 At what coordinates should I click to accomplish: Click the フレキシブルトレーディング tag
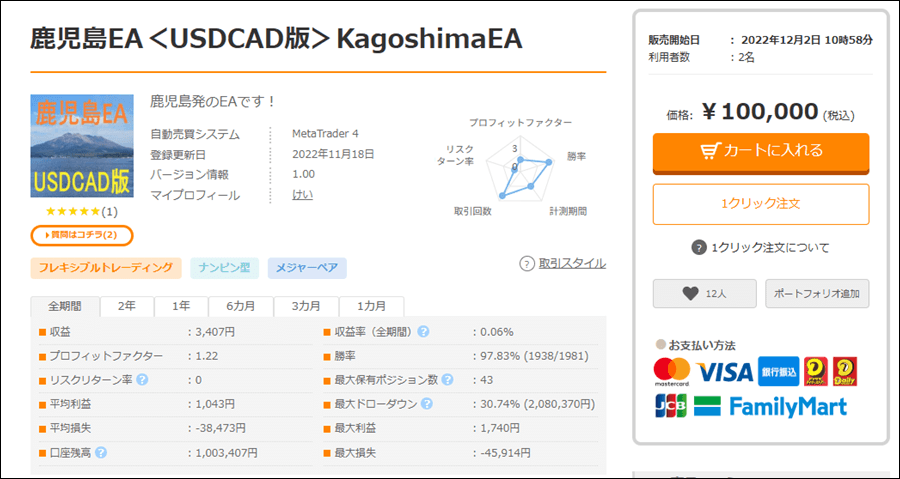tap(106, 268)
